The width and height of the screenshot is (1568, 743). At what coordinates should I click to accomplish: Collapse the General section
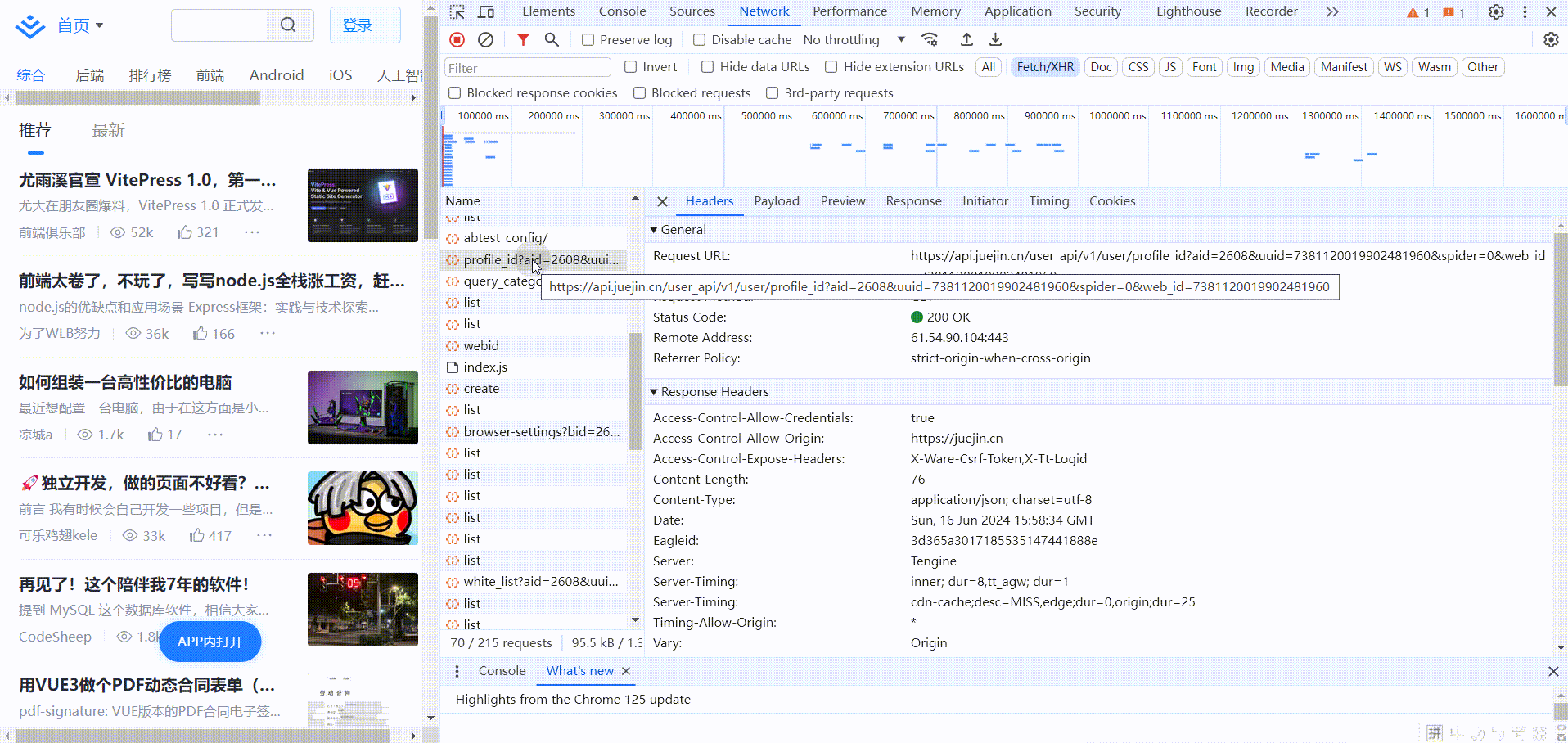(654, 230)
